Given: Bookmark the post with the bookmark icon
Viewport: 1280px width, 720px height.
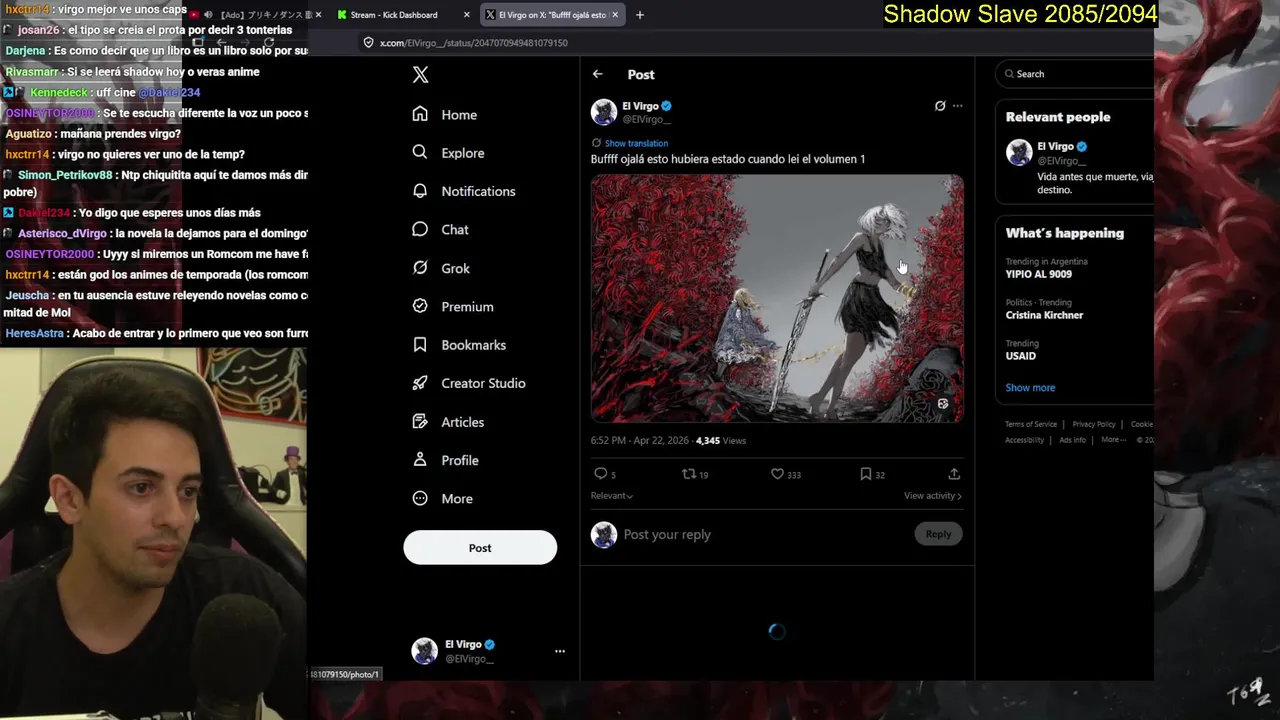Looking at the screenshot, I should (x=866, y=474).
